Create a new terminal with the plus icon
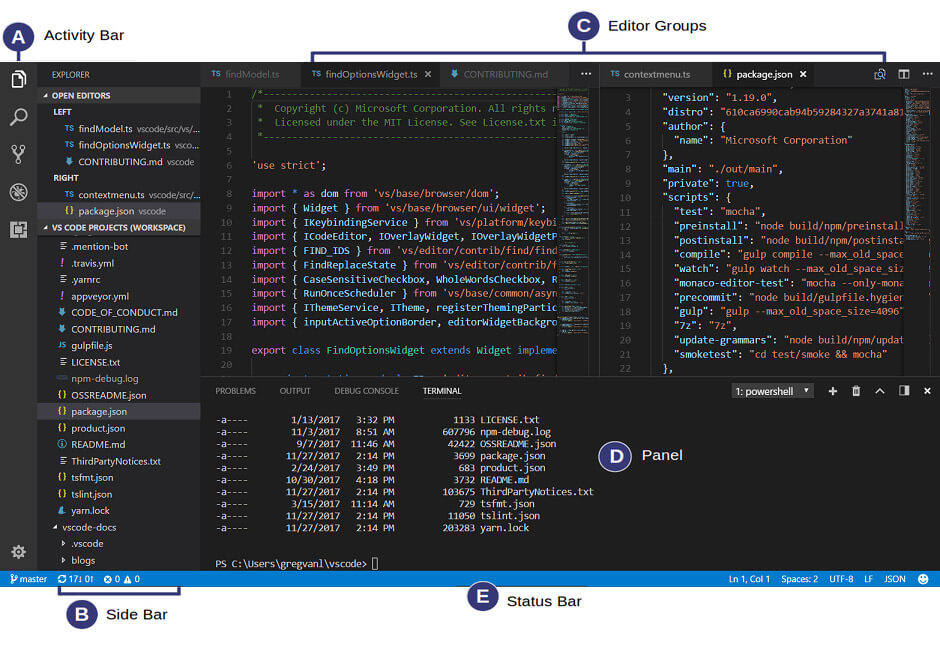 click(x=833, y=390)
